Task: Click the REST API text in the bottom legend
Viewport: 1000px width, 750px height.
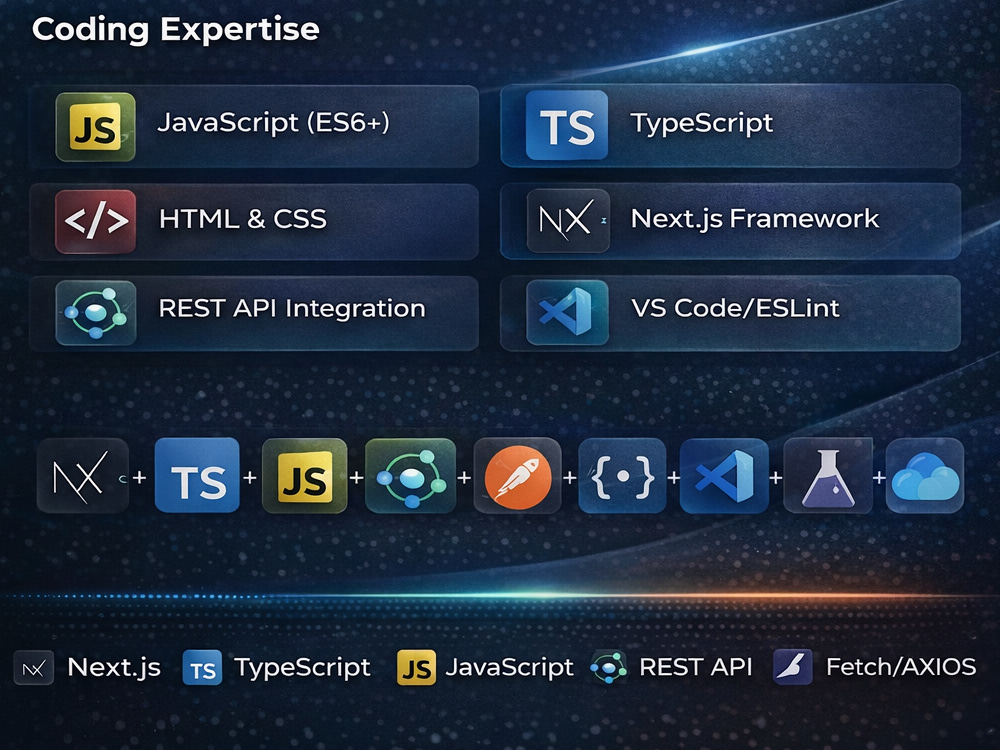Action: point(696,667)
